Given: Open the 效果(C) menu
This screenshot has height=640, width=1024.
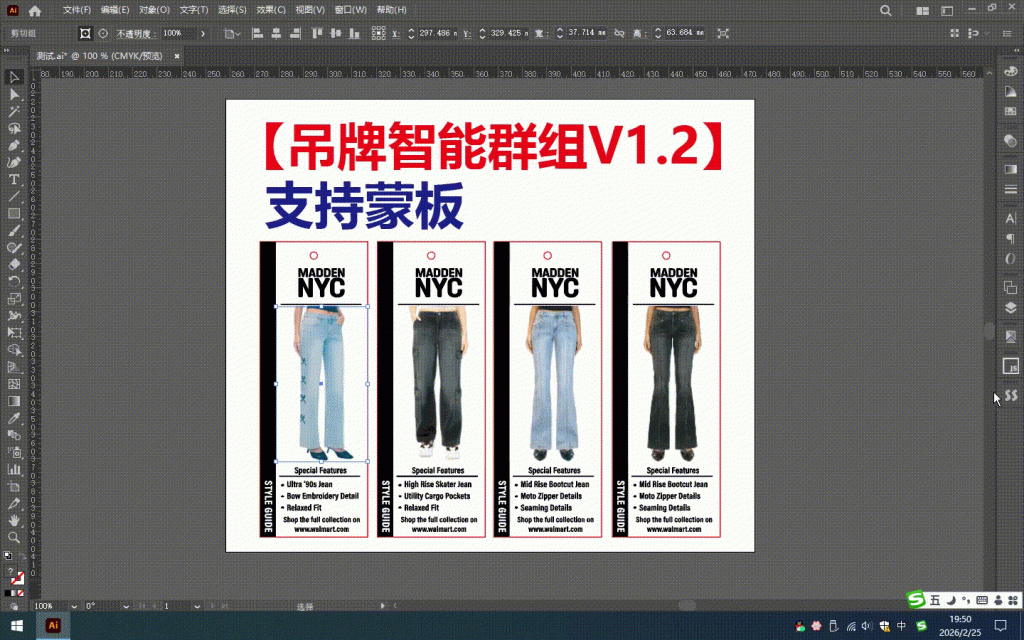Looking at the screenshot, I should tap(271, 10).
